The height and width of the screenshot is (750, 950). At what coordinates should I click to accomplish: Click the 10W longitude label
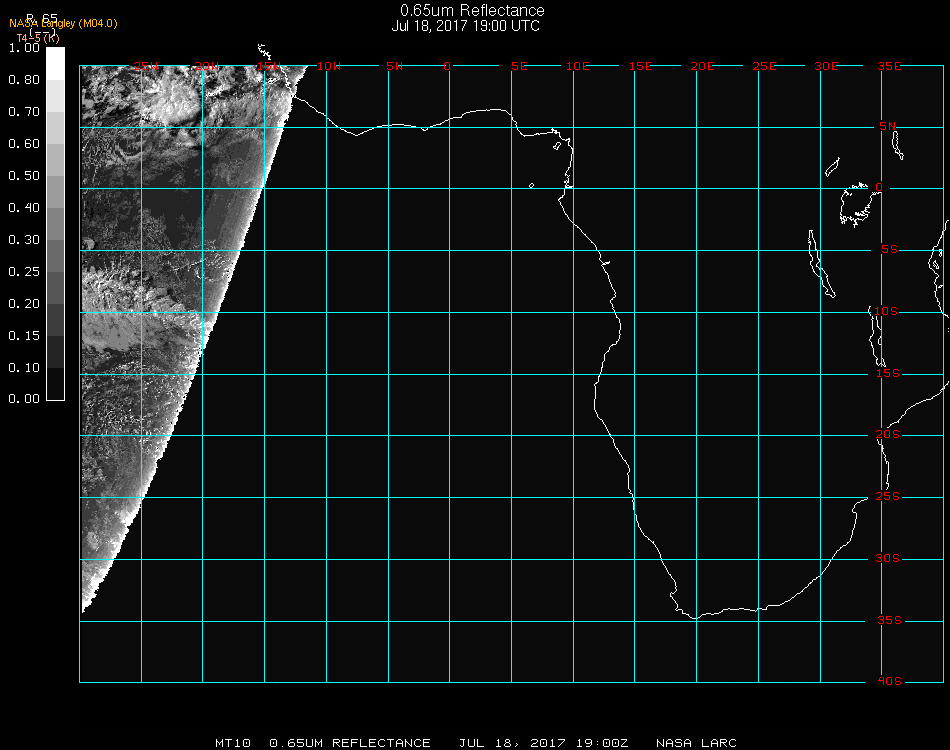point(329,66)
